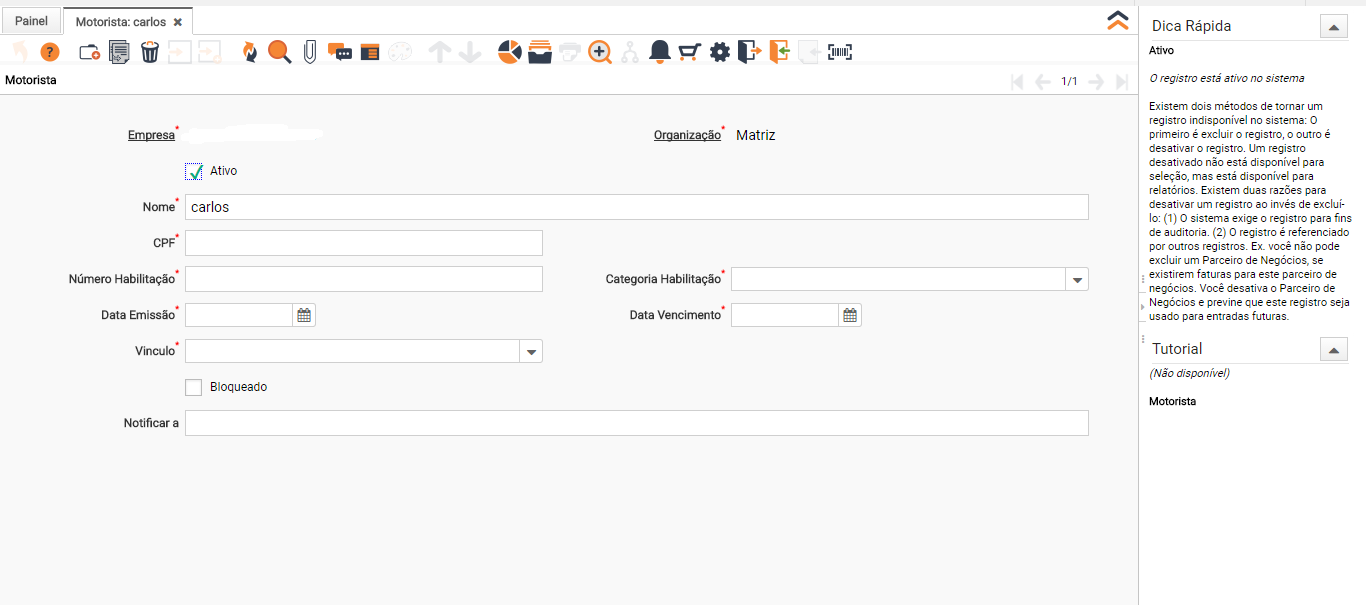The image size is (1366, 605).
Task: Click the orange Help question mark icon
Action: [50, 52]
